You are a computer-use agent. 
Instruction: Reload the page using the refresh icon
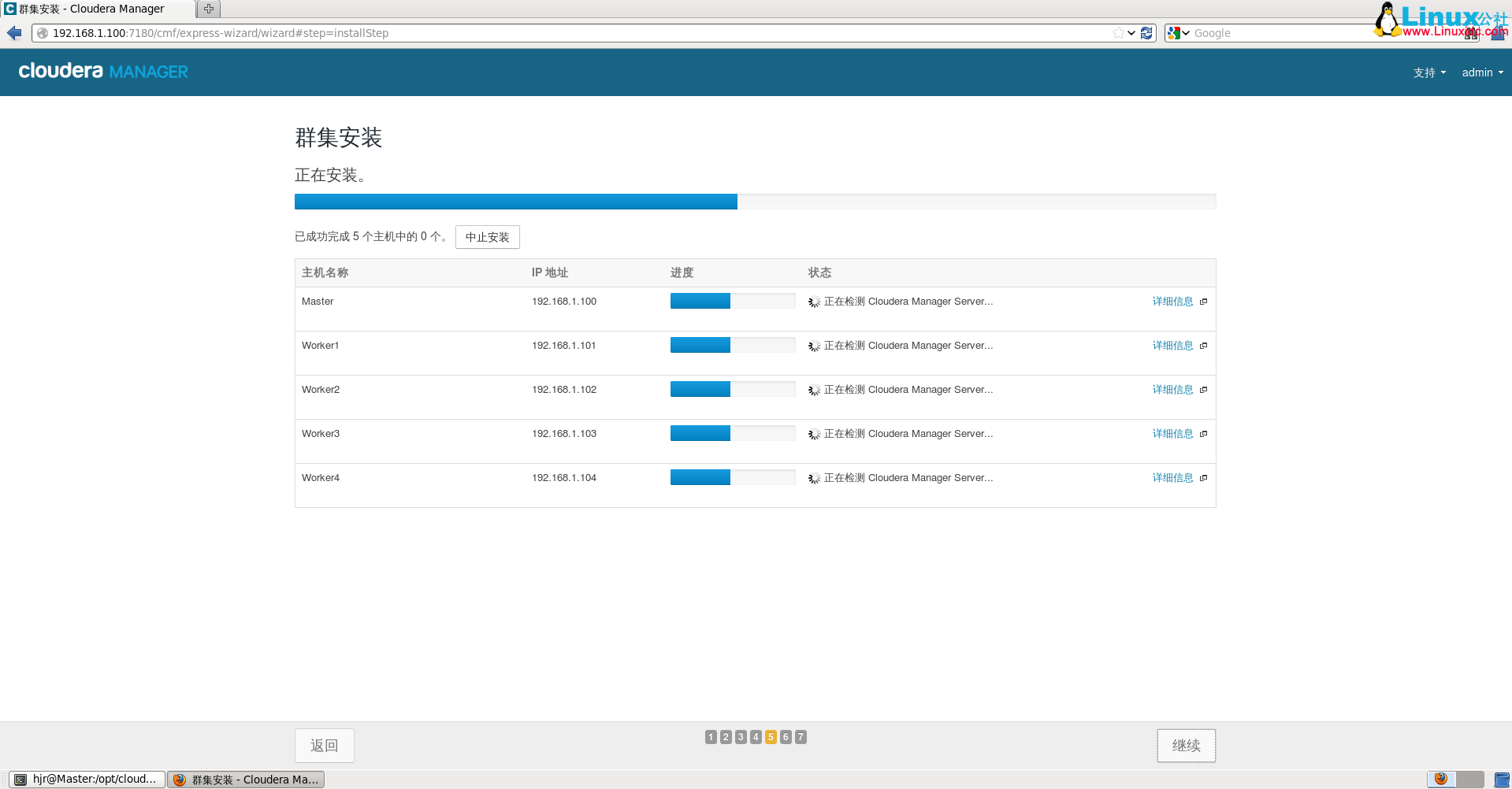(x=1146, y=33)
